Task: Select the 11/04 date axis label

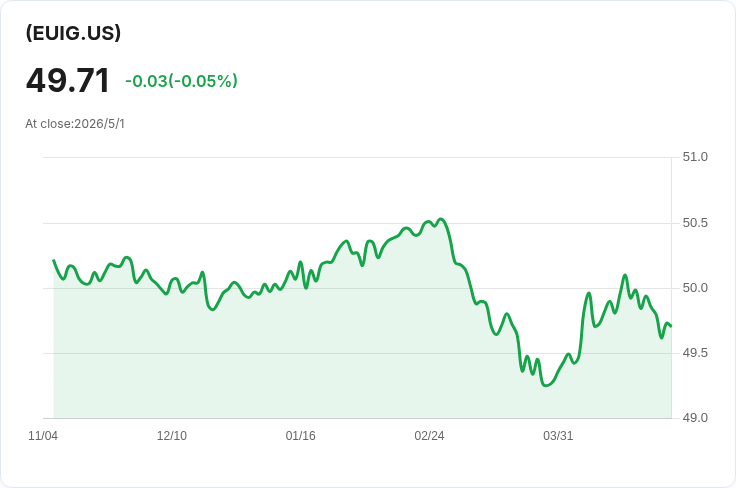Action: 43,436
